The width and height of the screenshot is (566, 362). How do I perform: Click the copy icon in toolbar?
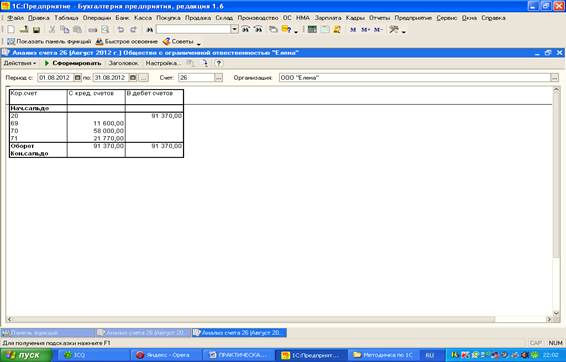pyautogui.click(x=65, y=30)
